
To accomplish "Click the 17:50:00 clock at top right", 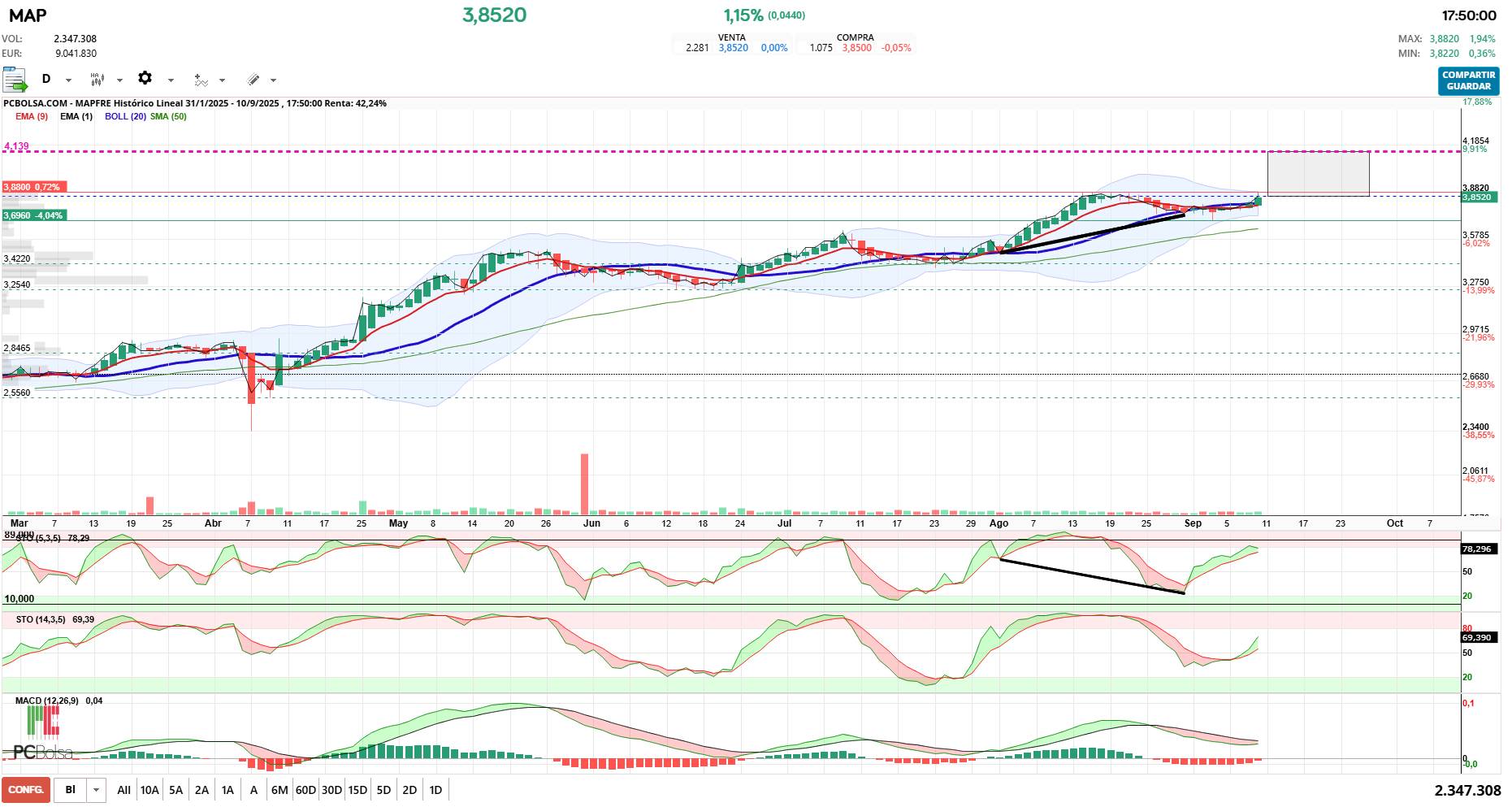I will tap(1469, 15).
